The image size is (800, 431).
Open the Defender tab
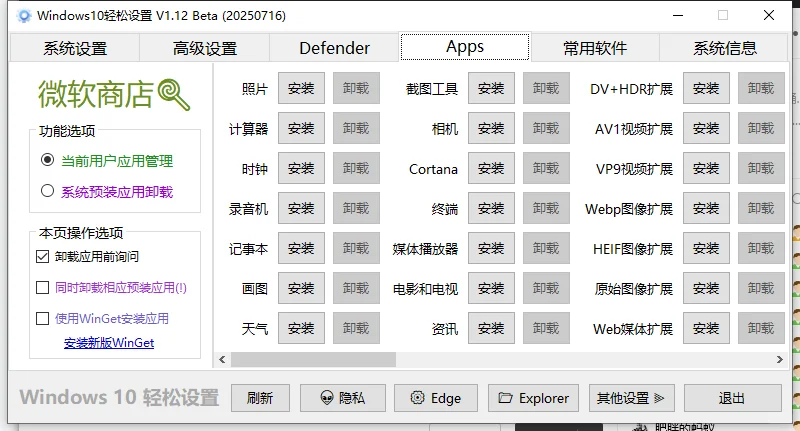(334, 48)
